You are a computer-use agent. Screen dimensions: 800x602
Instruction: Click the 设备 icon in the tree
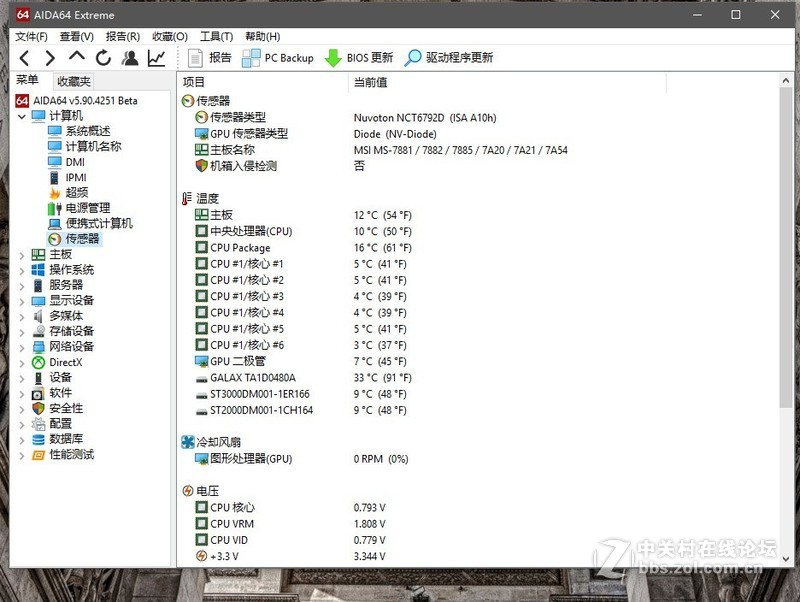click(38, 378)
